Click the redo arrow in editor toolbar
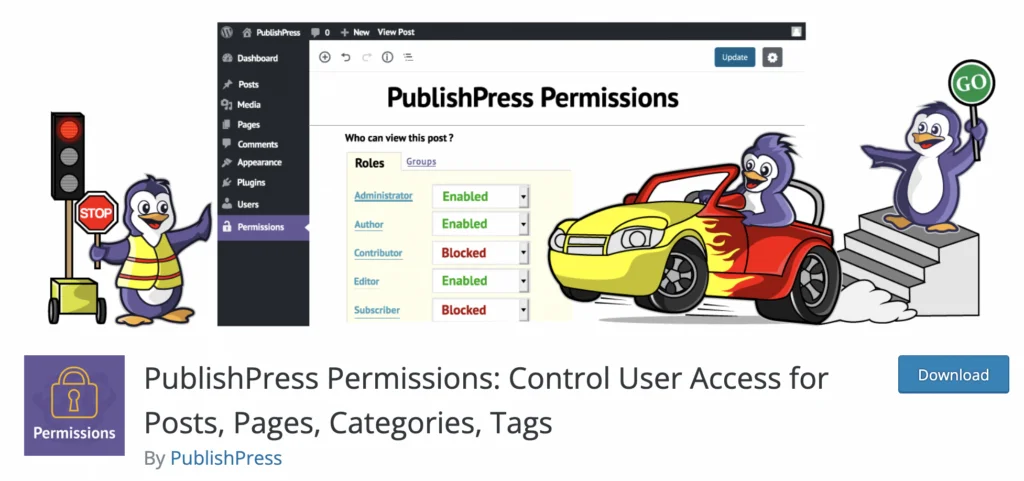 pyautogui.click(x=366, y=57)
